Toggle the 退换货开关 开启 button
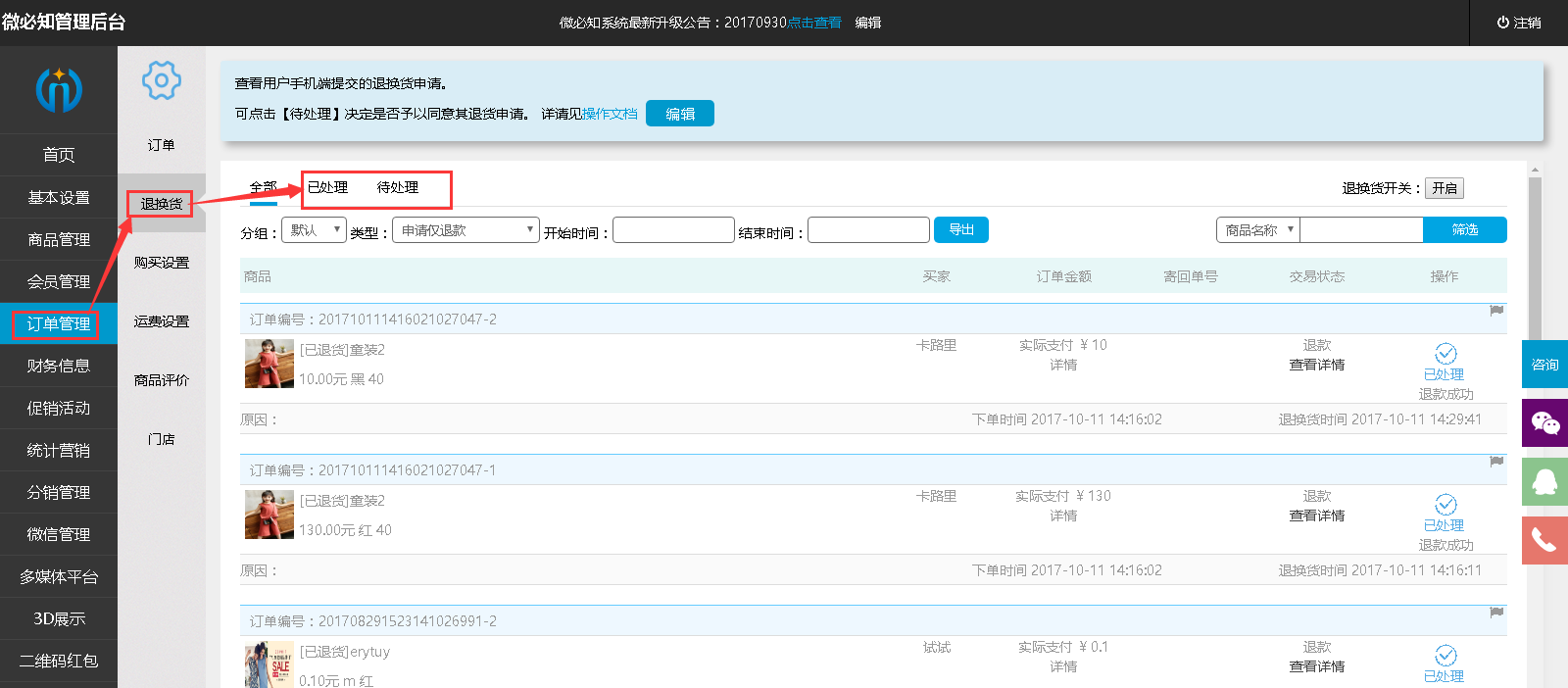 click(x=1444, y=188)
